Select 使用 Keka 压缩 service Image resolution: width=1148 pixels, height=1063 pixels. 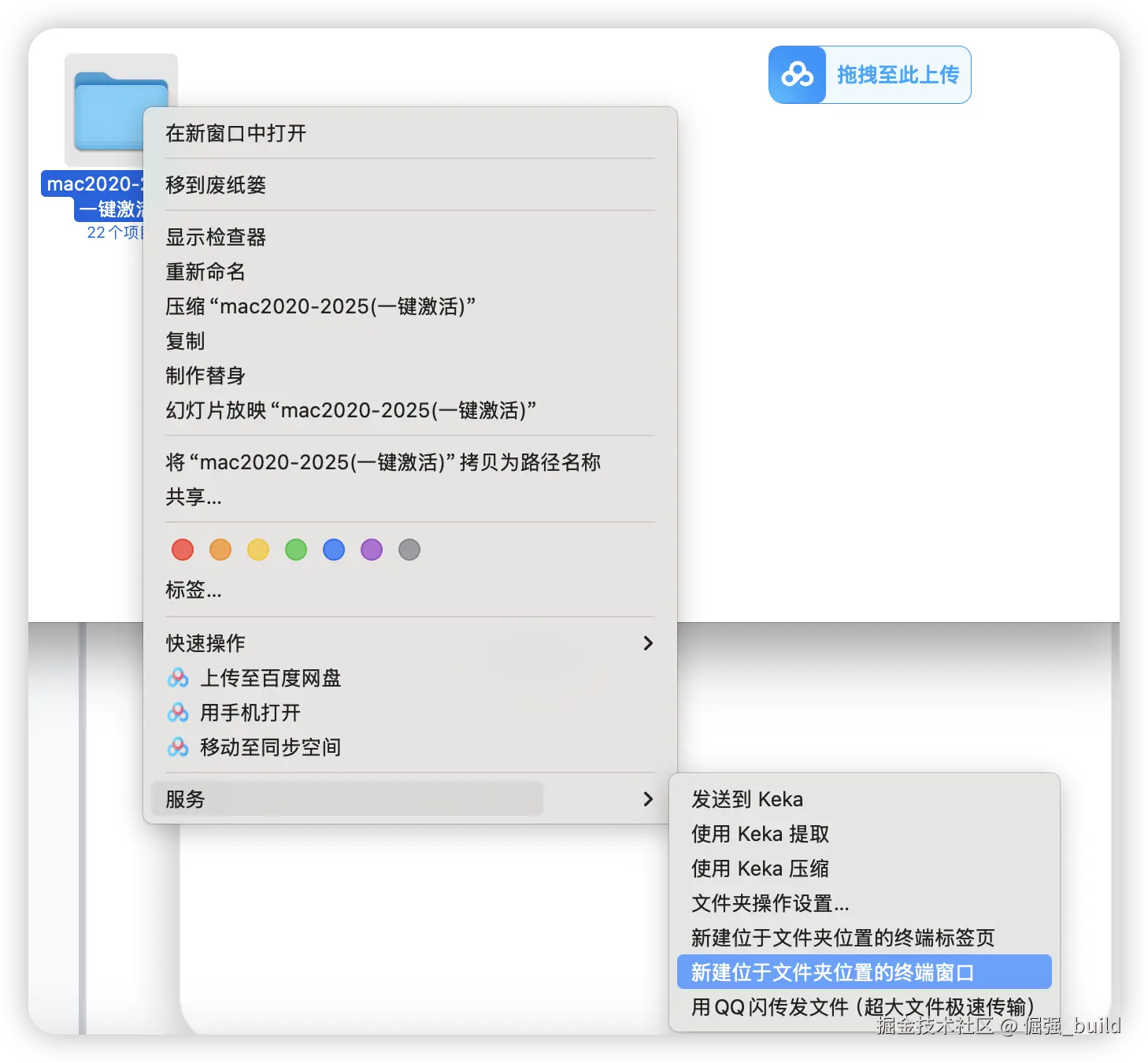[x=865, y=869]
